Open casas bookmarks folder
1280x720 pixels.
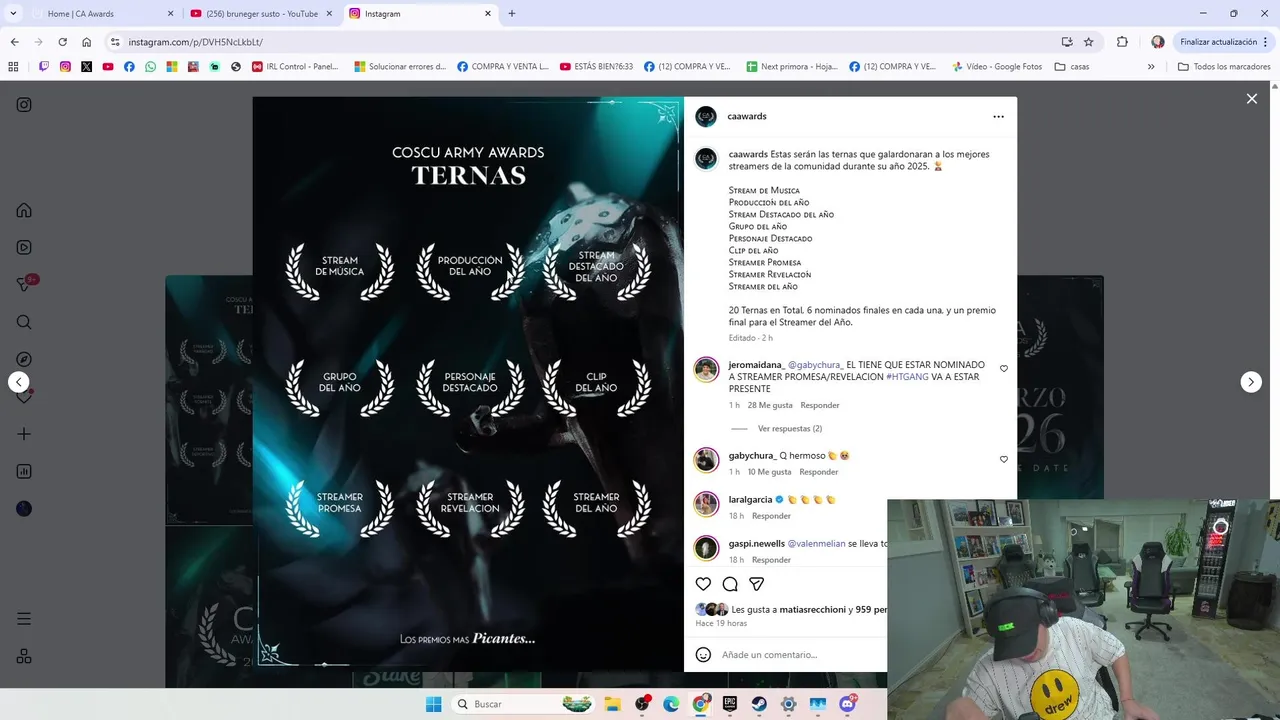point(1070,67)
